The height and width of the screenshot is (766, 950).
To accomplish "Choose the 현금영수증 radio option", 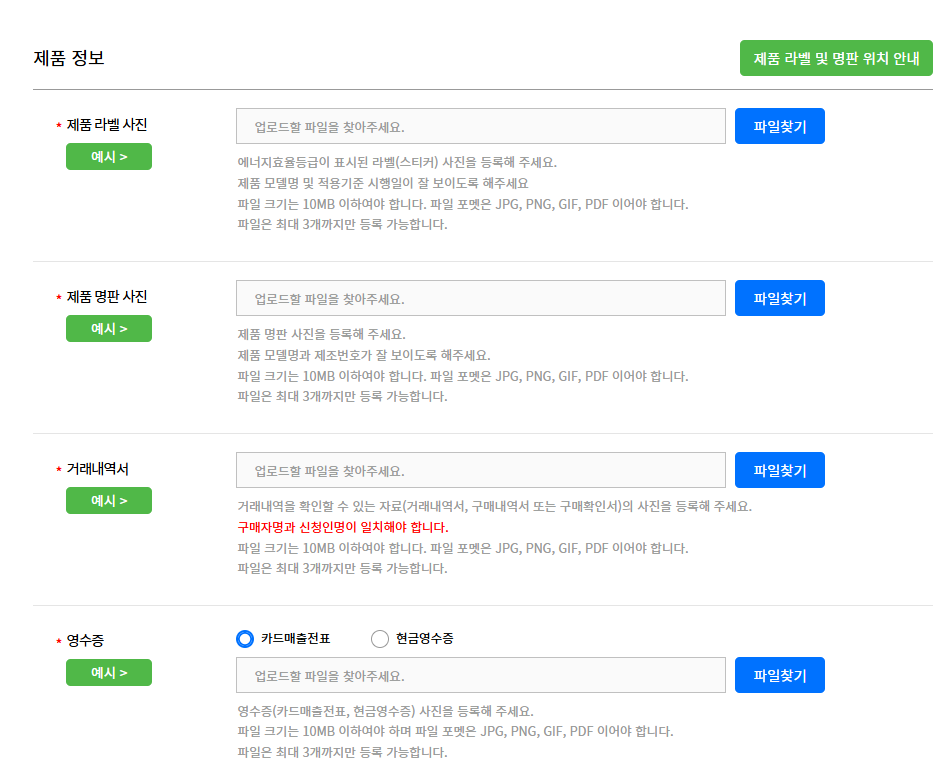I will coord(380,639).
